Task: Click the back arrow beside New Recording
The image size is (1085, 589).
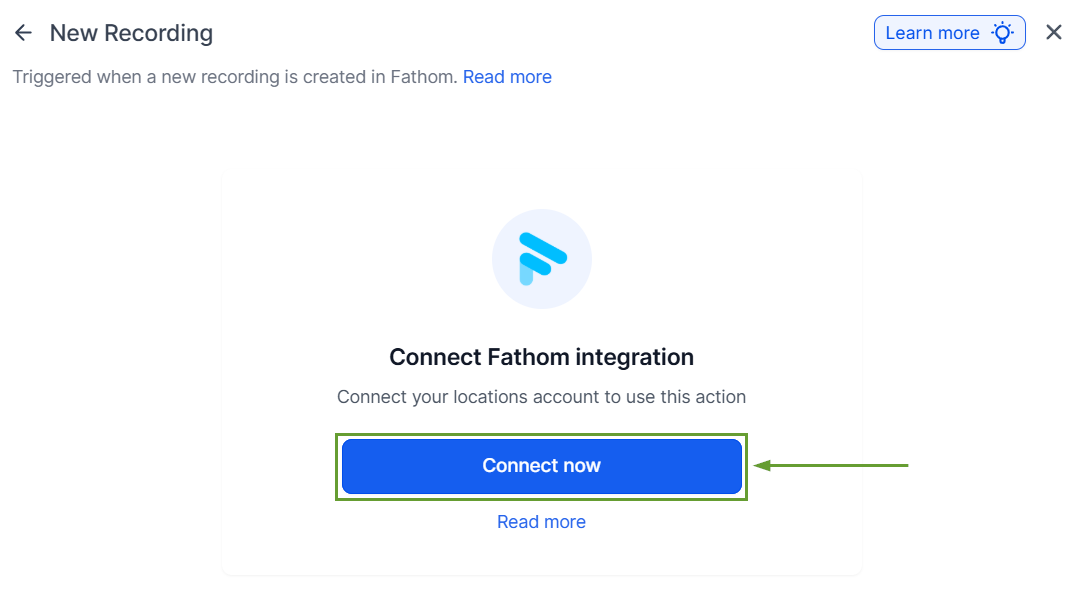Action: 23,33
